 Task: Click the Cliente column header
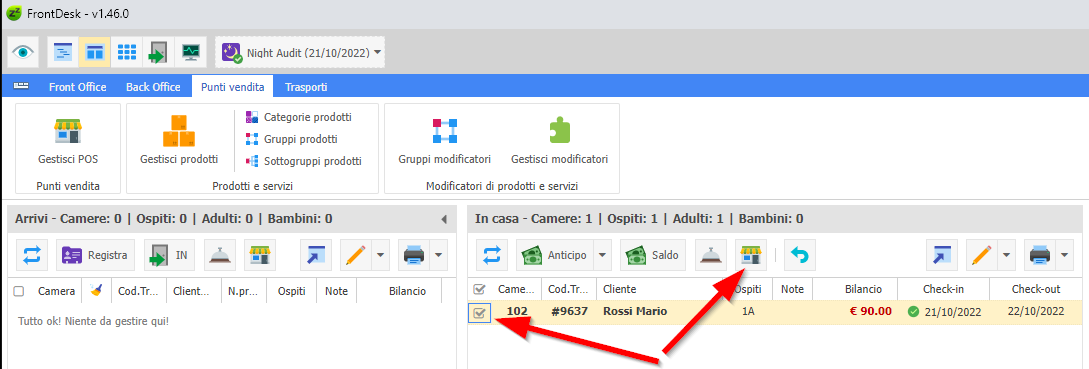click(x=620, y=289)
